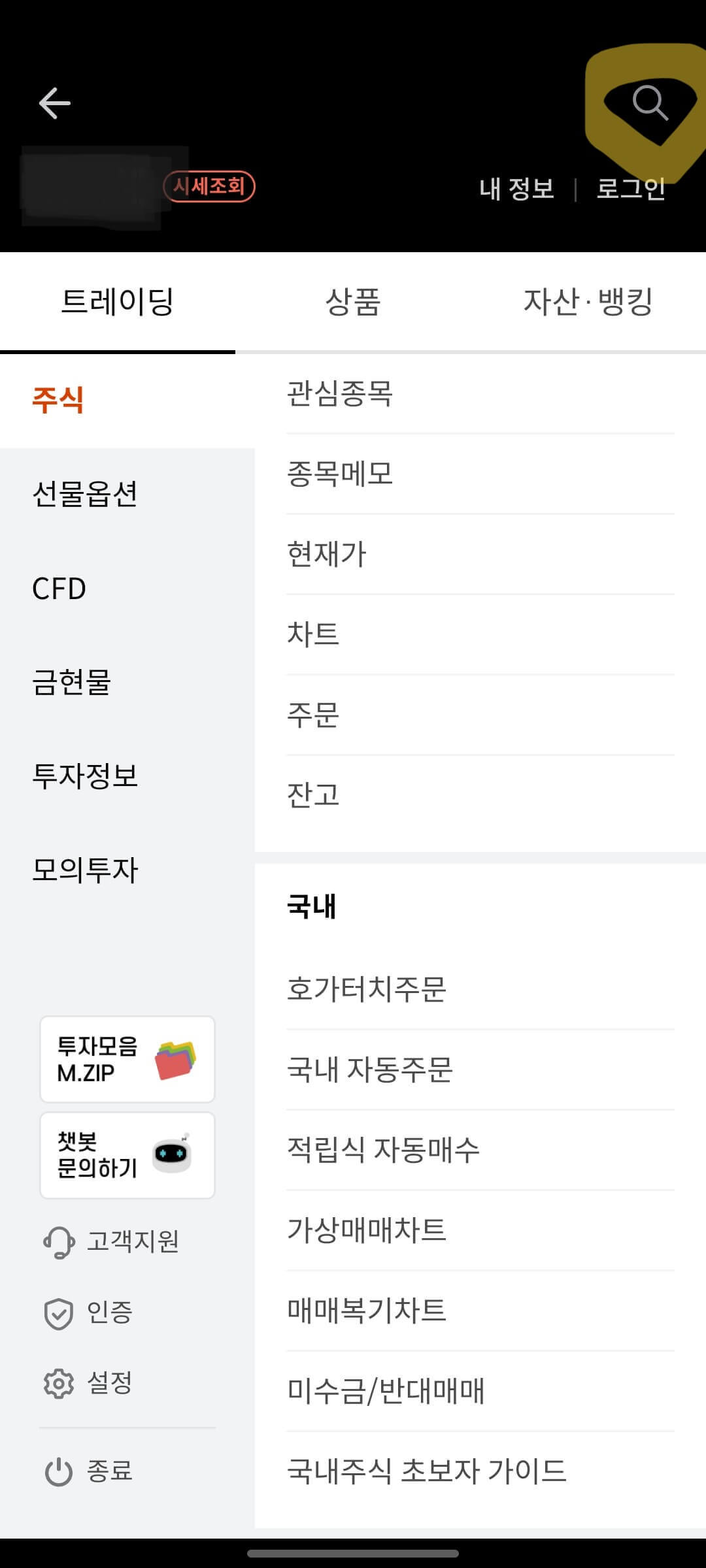
Task: Switch to the 상품 tab
Action: click(x=353, y=302)
